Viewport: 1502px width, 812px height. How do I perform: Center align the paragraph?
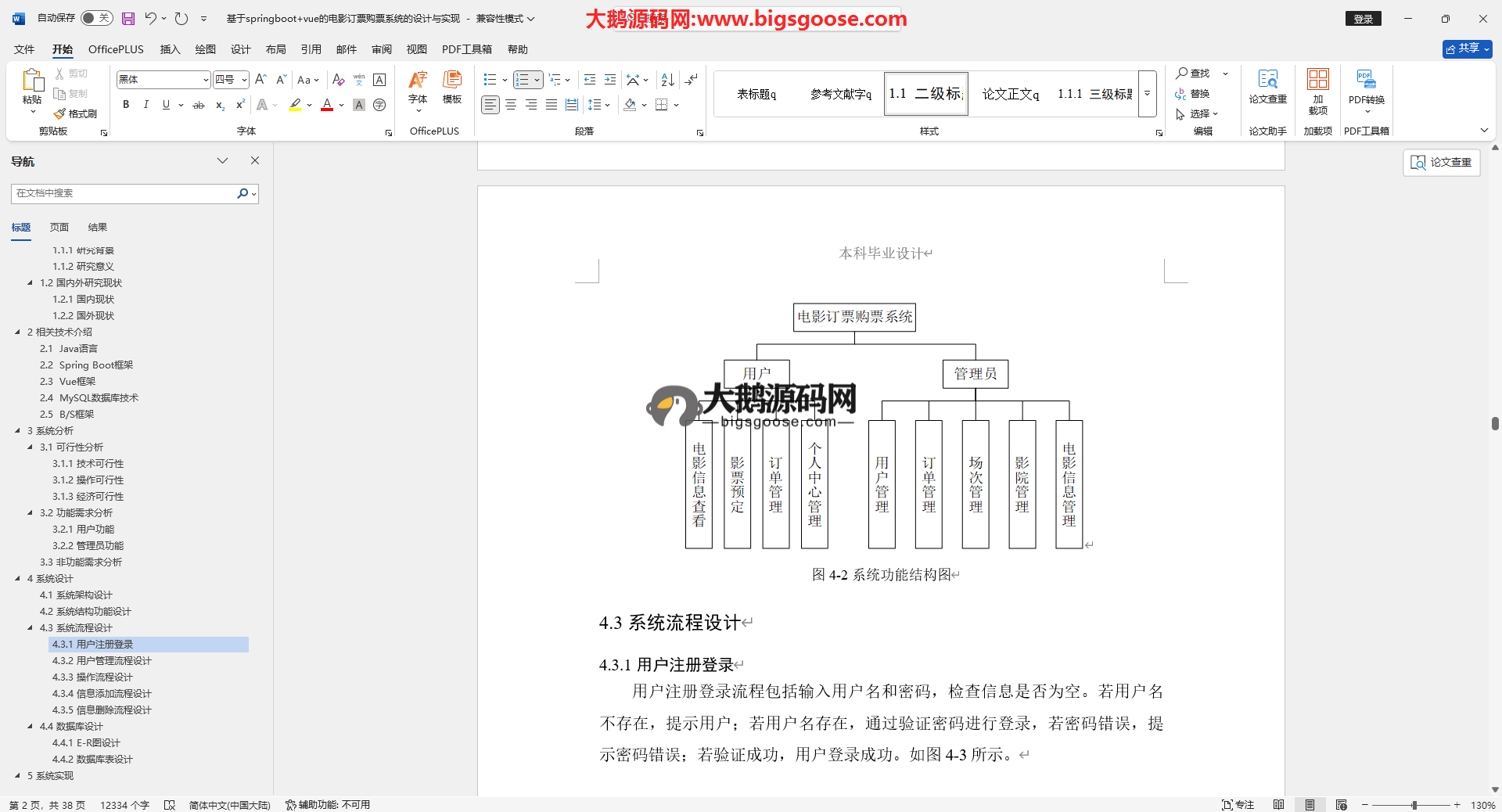tap(511, 105)
